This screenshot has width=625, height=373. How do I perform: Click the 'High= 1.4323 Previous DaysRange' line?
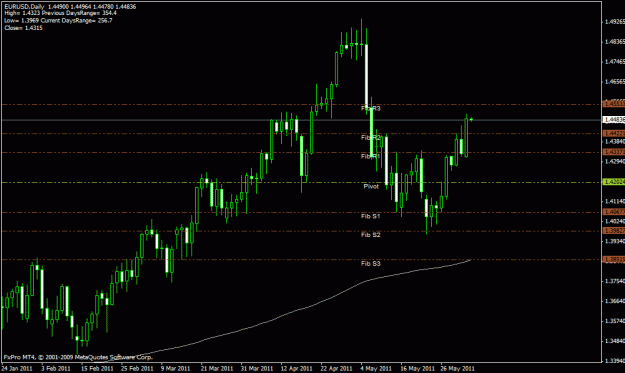coord(61,13)
